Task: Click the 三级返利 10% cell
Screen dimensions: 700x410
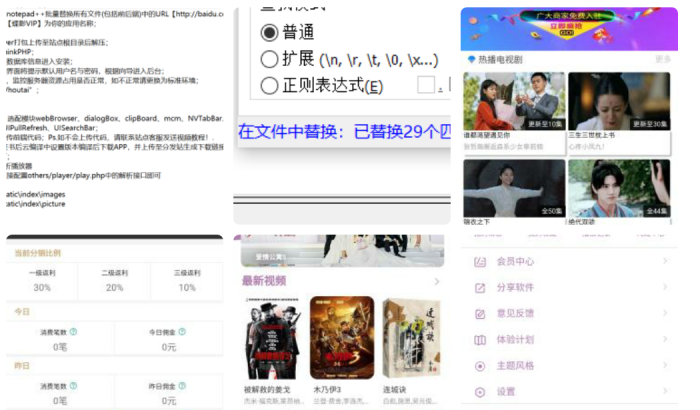Action: tap(187, 281)
